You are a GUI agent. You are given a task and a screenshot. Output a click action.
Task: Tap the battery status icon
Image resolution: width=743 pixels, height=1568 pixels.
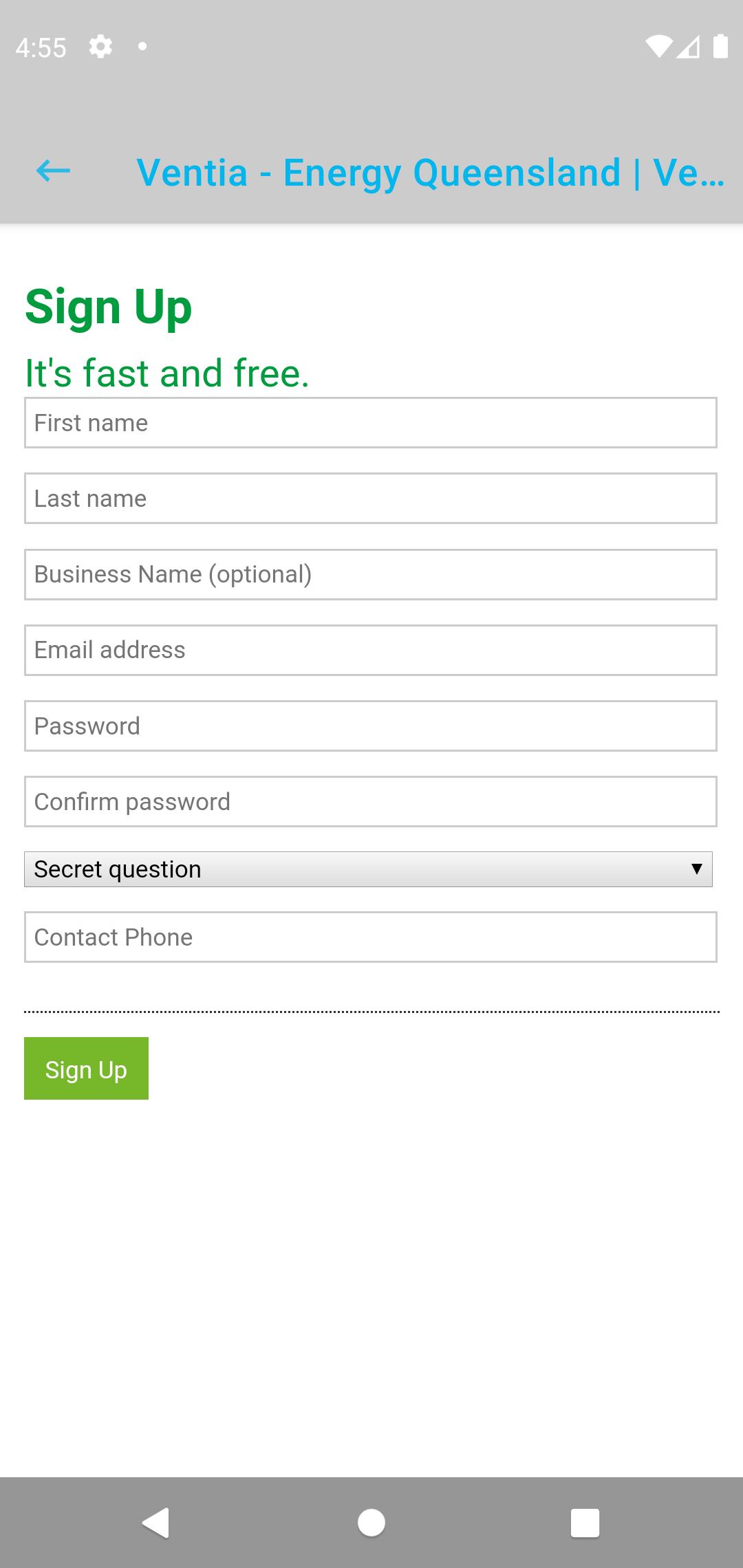[x=720, y=46]
